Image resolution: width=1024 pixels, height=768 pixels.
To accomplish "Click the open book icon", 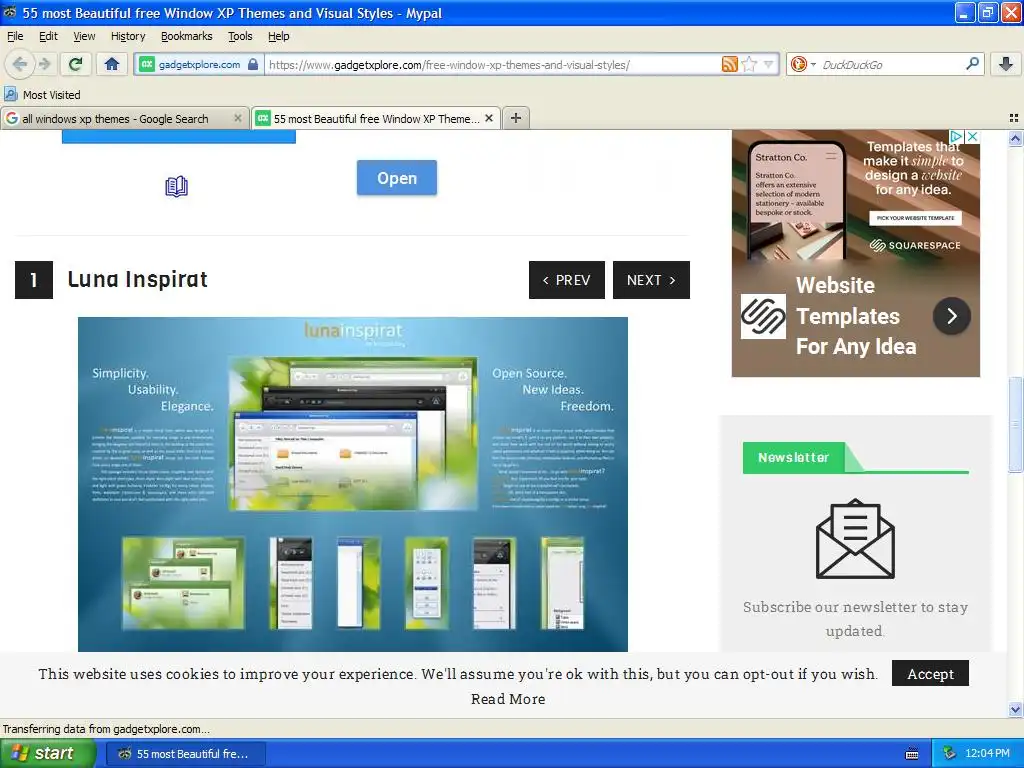I will point(176,187).
